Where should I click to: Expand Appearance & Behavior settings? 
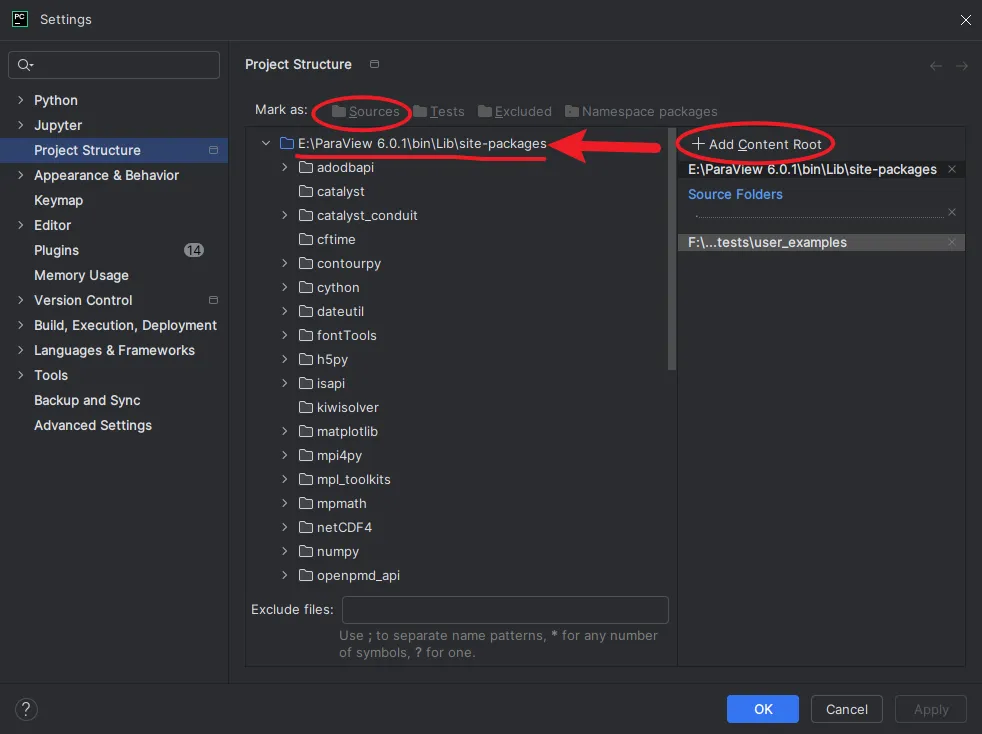[x=21, y=175]
